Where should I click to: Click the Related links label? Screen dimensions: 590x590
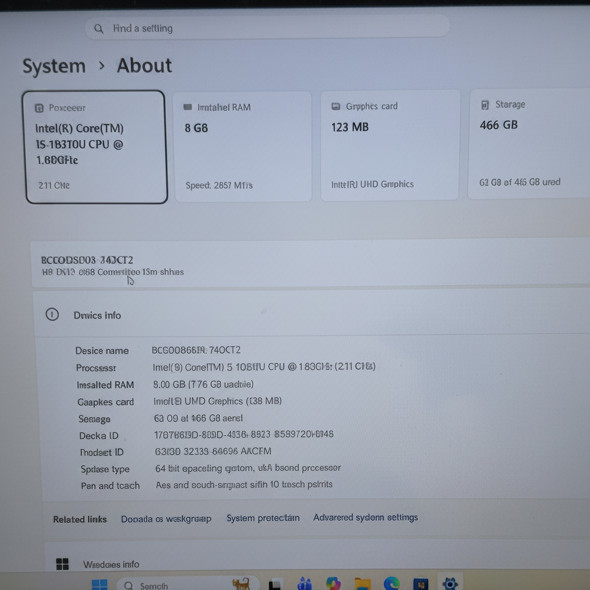click(x=80, y=520)
